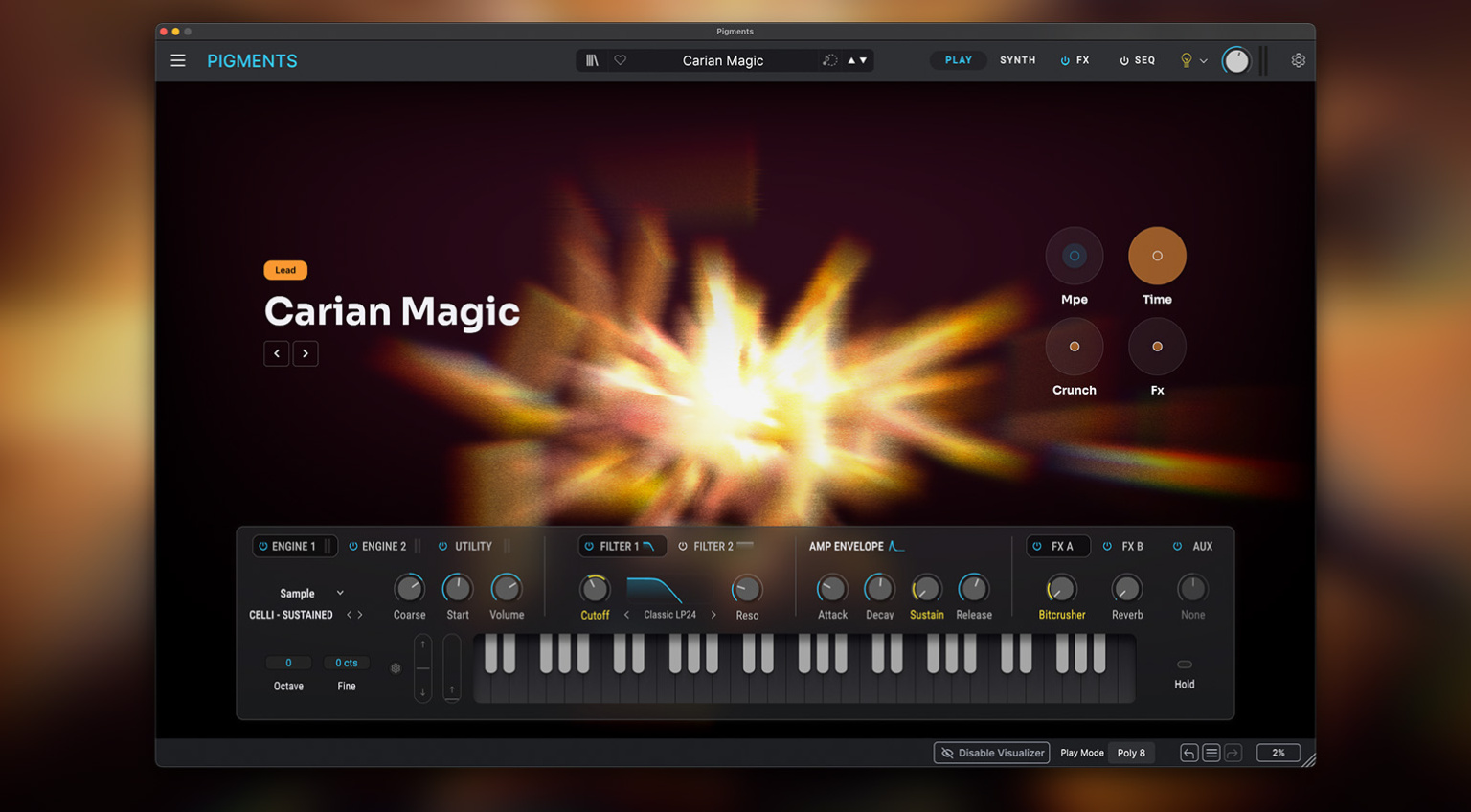Click the Disable Visualizer button
Viewport: 1471px width, 812px height.
click(991, 753)
